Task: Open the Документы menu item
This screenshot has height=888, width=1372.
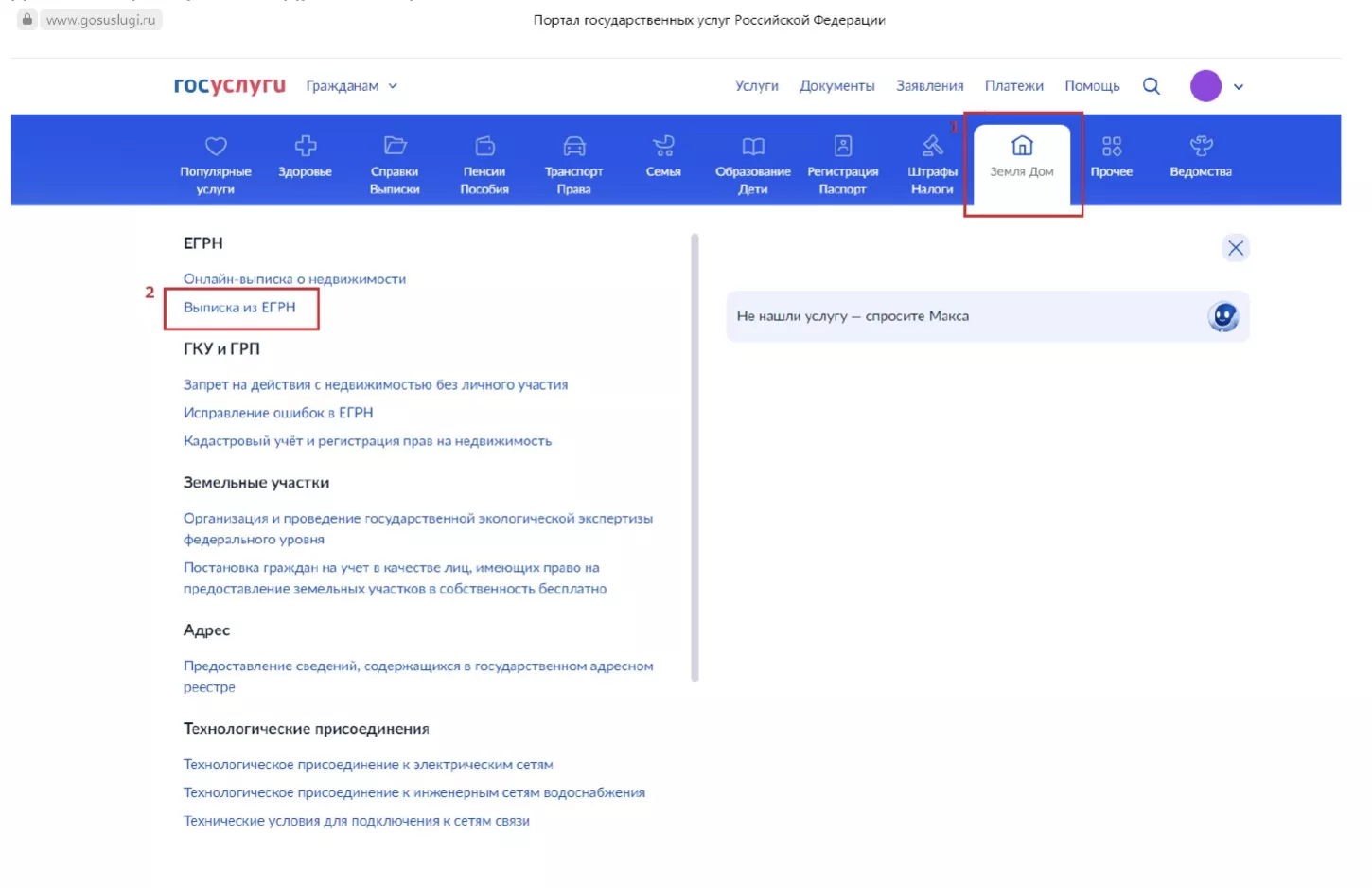Action: (837, 86)
